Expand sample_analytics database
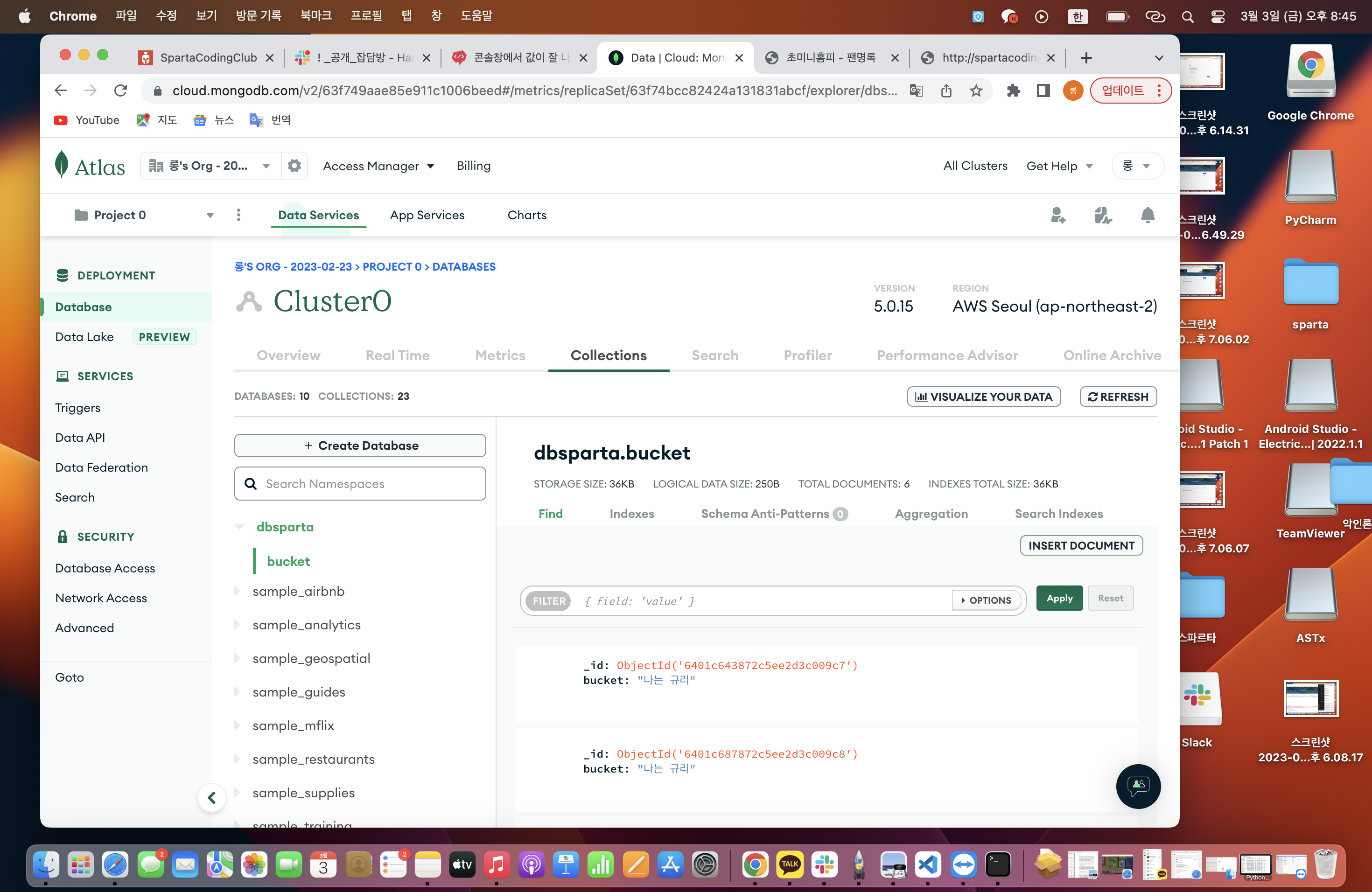 tap(237, 625)
